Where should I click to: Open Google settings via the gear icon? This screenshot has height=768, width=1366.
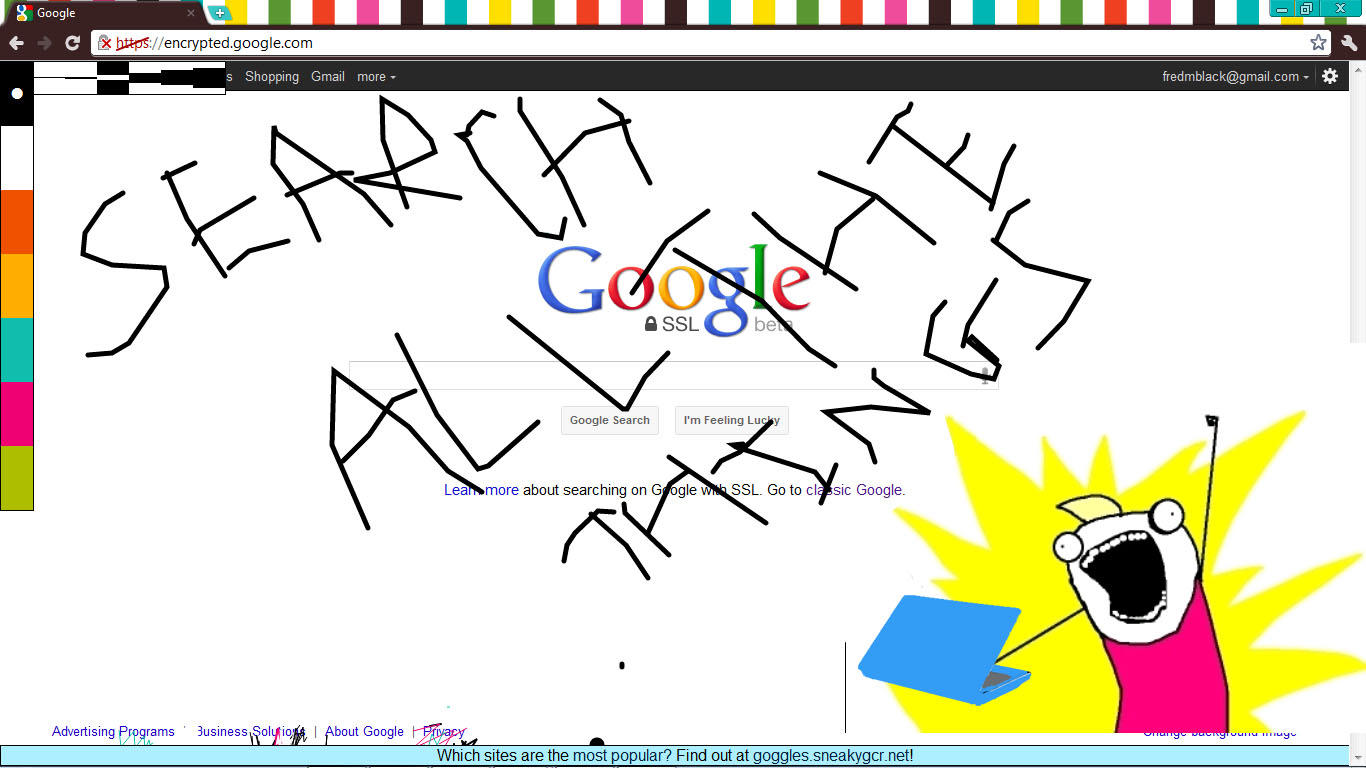[1330, 76]
